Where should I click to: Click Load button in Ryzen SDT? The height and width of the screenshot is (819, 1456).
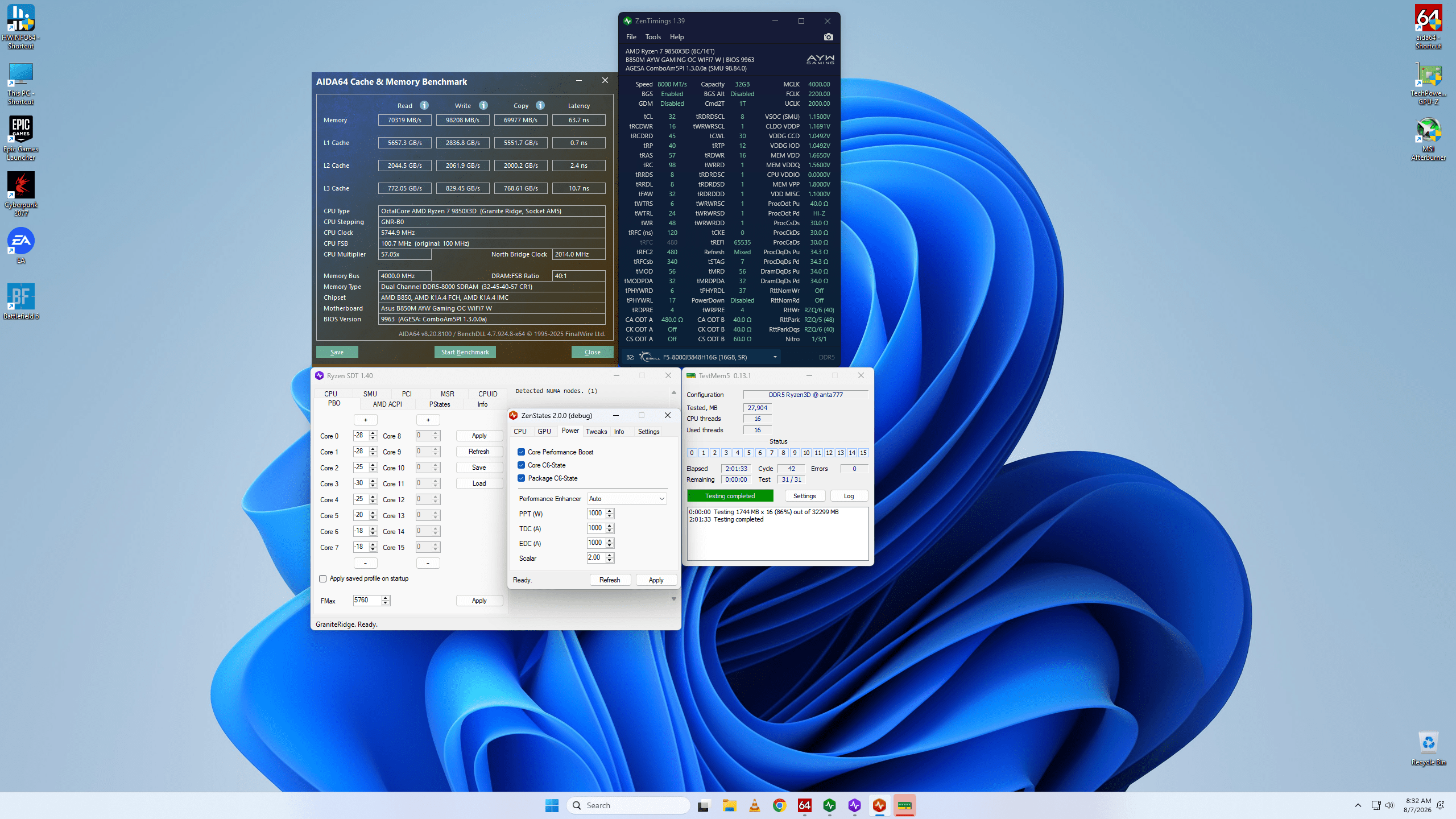[x=479, y=483]
